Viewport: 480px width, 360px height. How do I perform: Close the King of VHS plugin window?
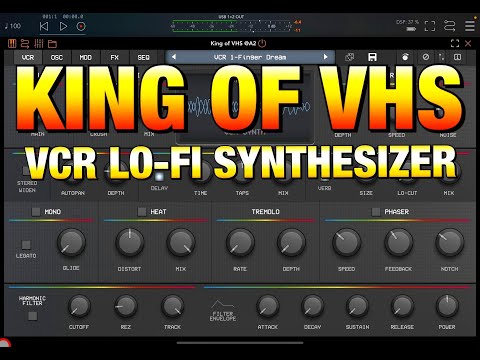point(468,43)
